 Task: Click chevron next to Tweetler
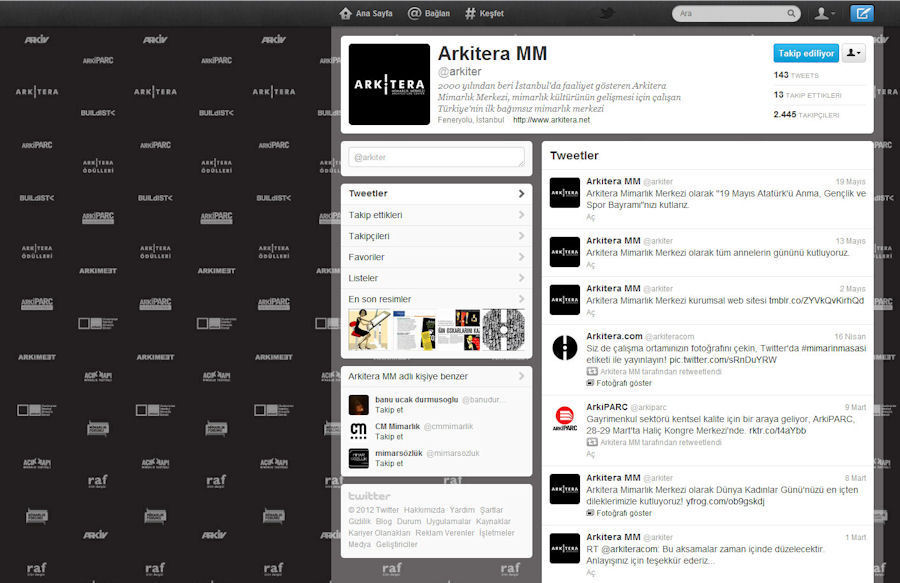tap(521, 194)
